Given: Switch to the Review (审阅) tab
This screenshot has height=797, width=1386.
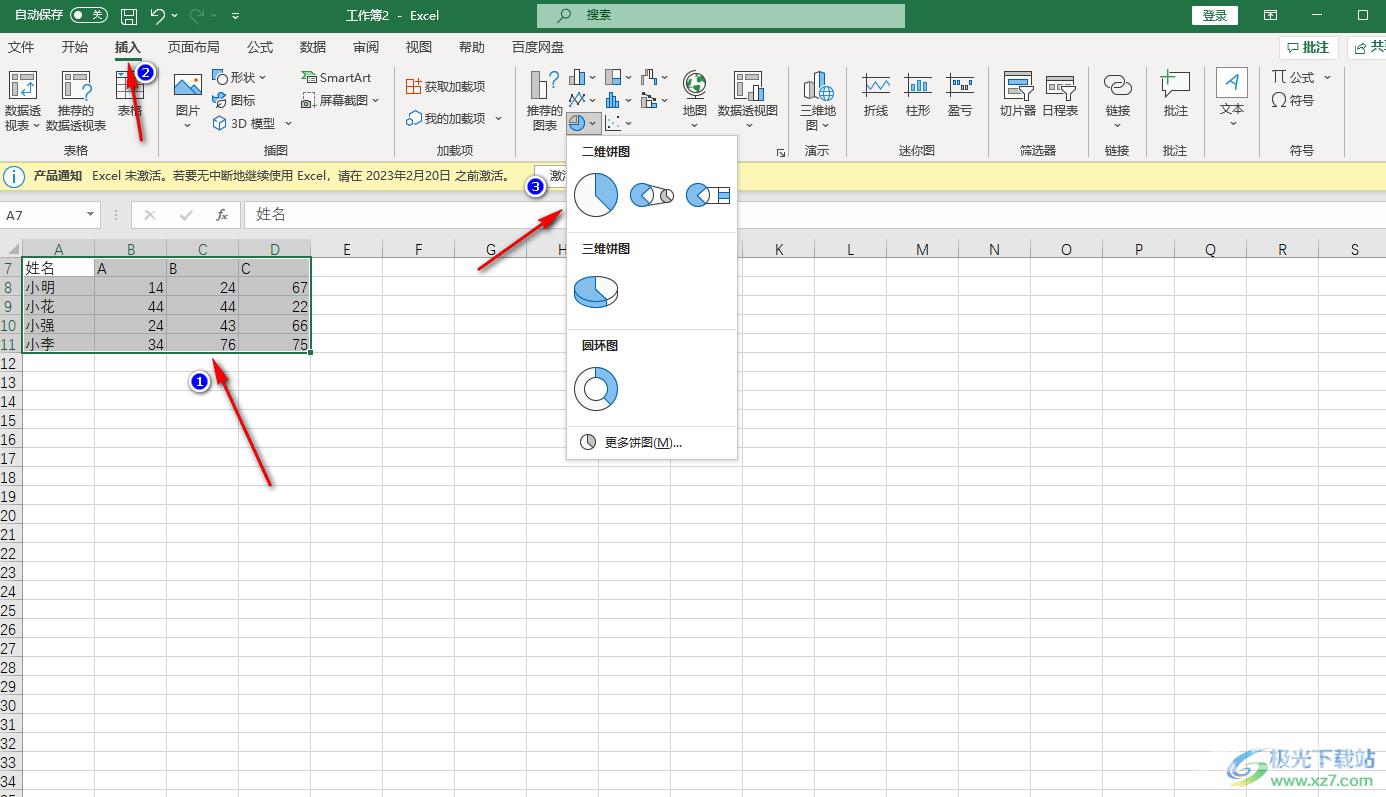Looking at the screenshot, I should click(x=366, y=47).
